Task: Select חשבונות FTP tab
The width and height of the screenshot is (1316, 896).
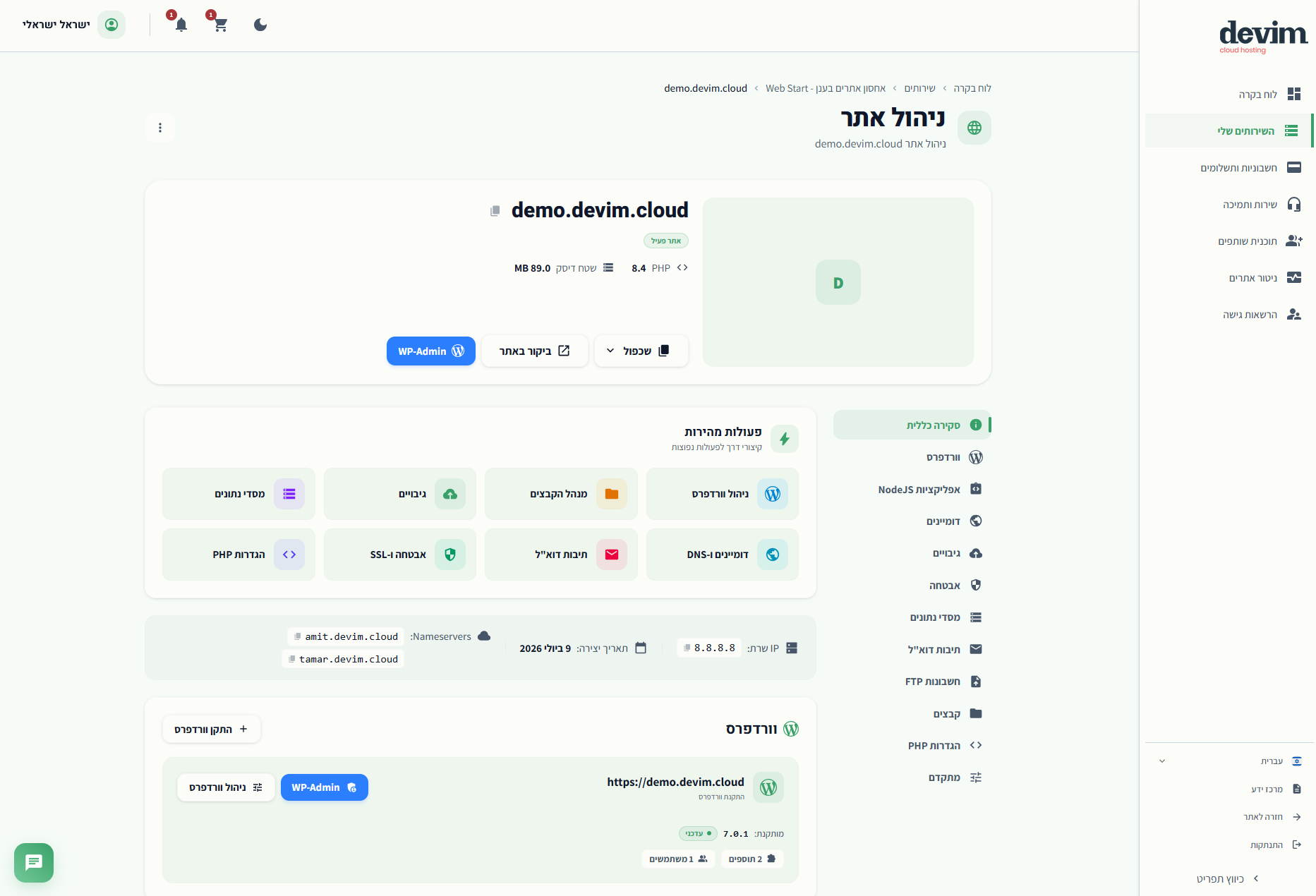Action: coord(912,681)
